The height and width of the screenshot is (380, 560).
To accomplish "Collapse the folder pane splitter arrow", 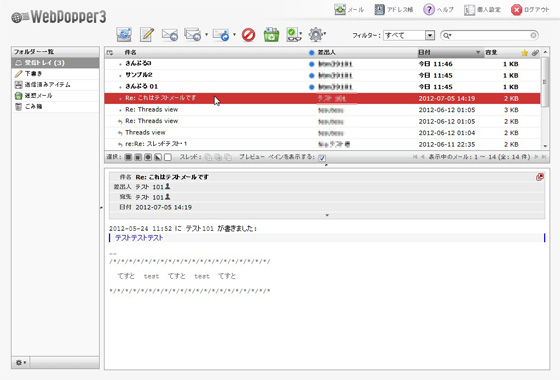I will (101, 207).
